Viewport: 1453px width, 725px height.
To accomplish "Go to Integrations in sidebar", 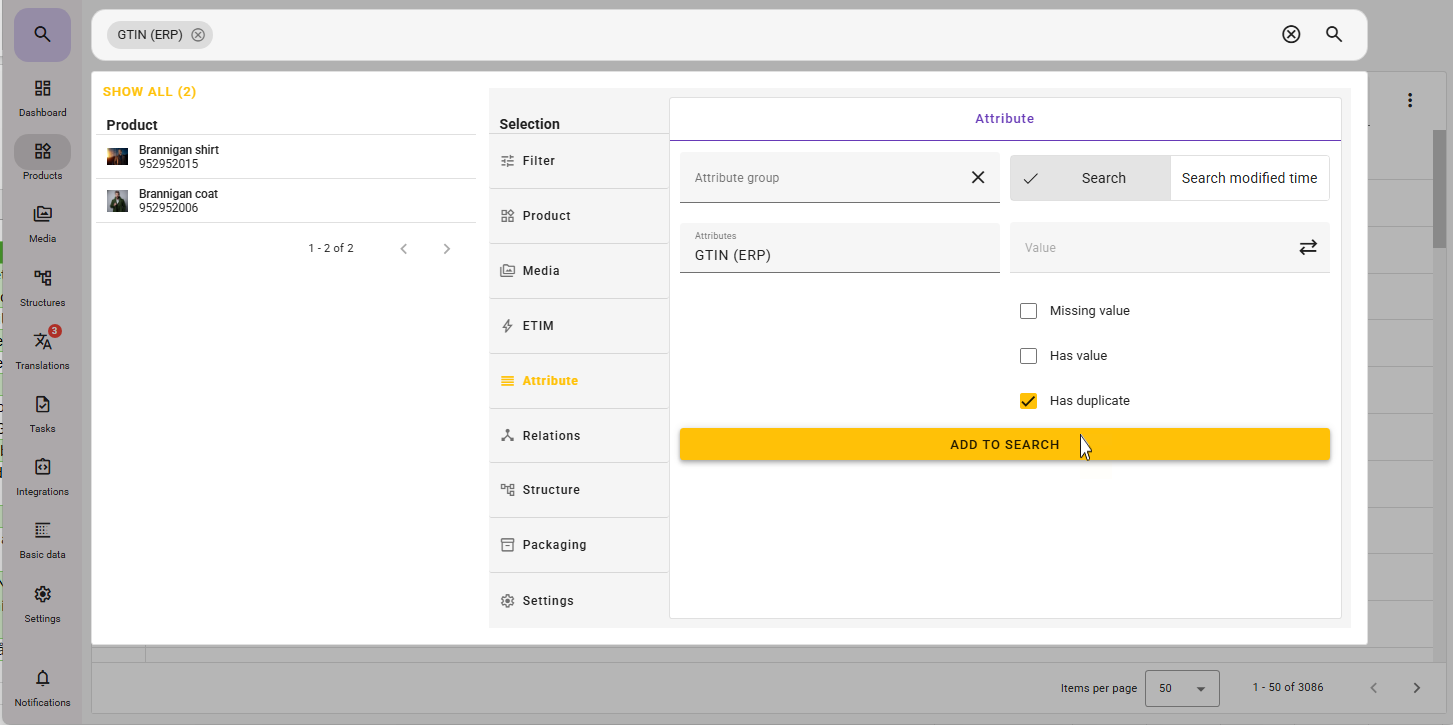I will [x=42, y=474].
